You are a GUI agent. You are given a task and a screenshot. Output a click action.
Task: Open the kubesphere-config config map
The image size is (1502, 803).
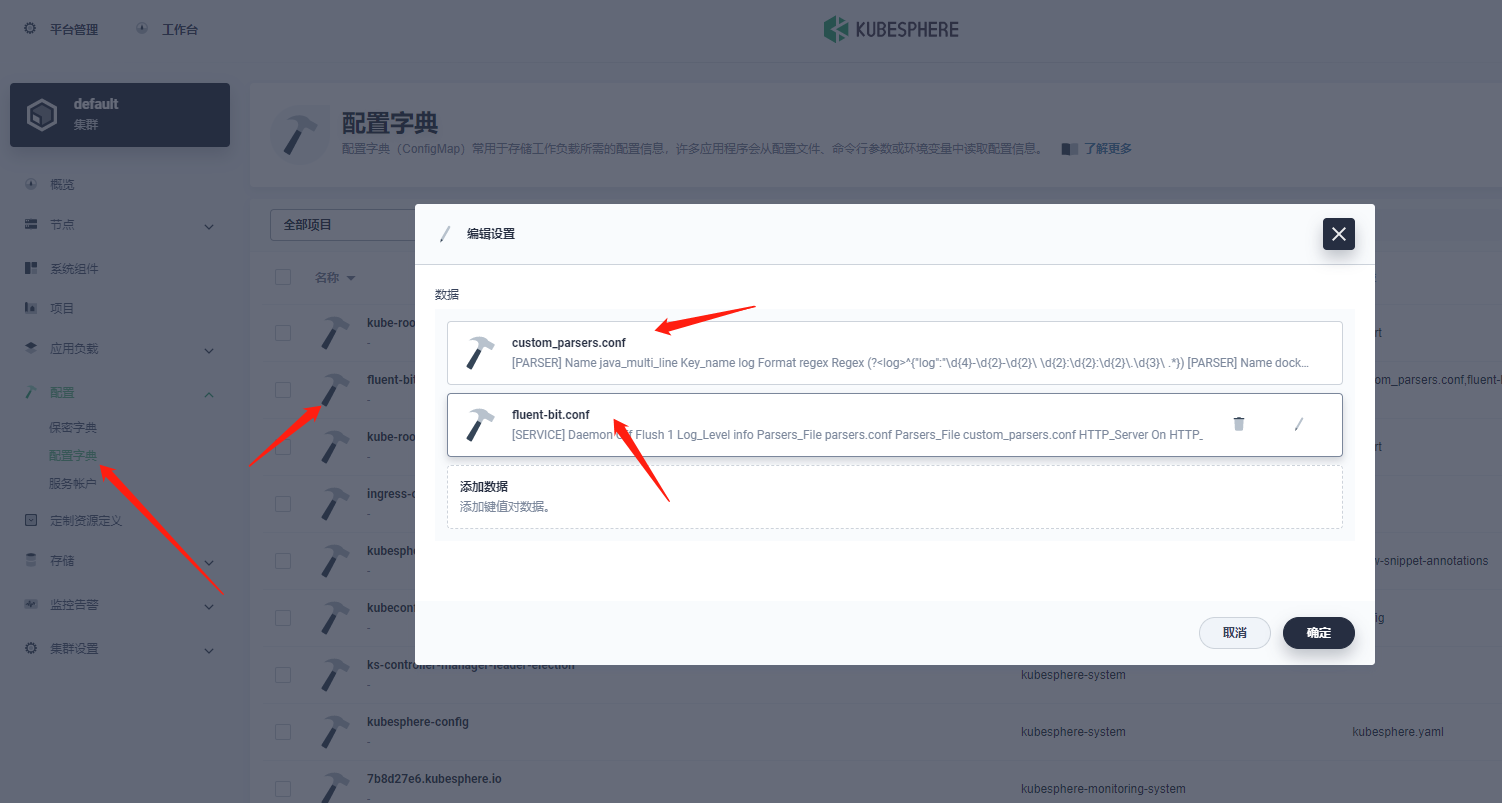(x=418, y=722)
